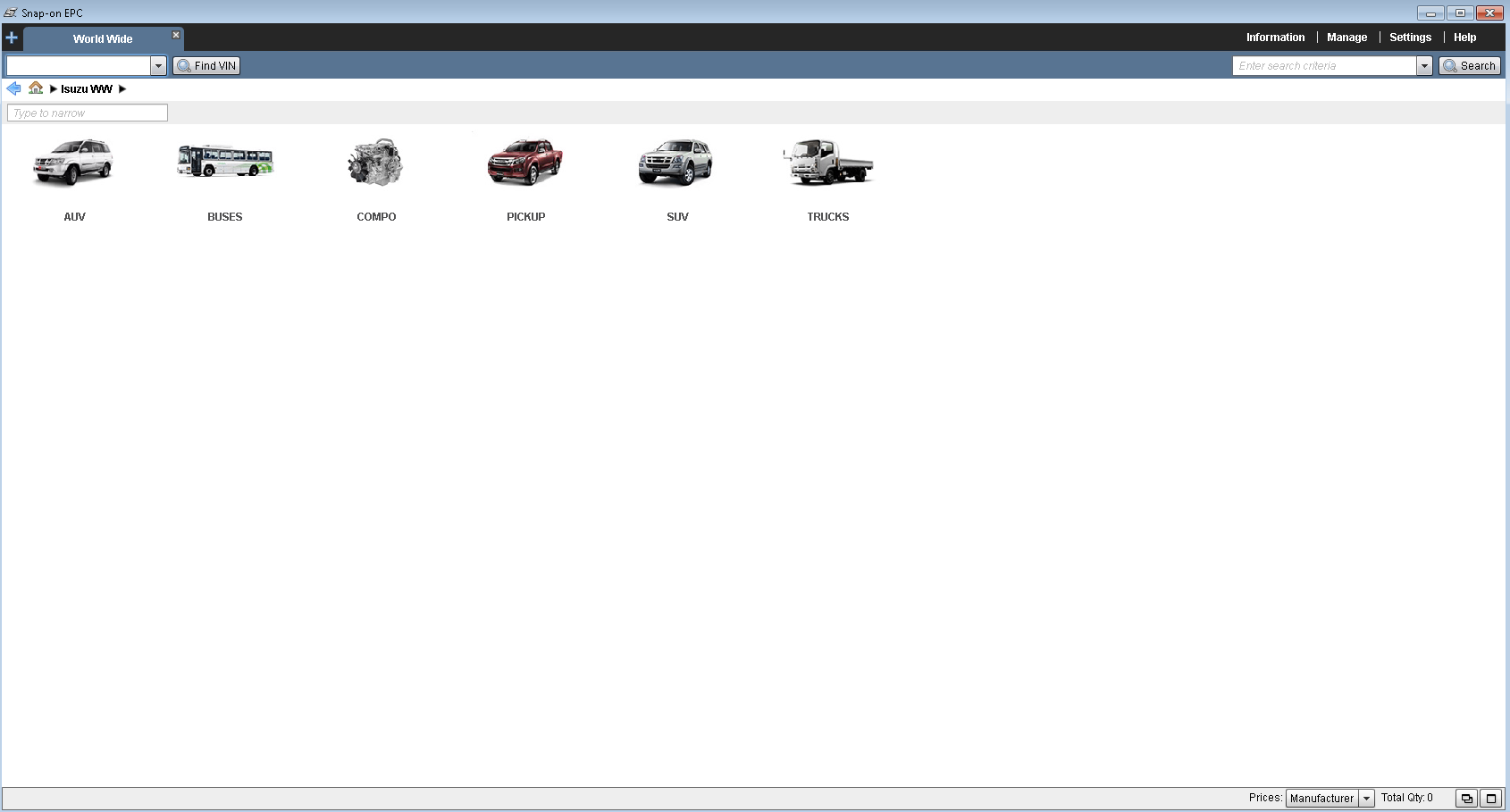Select the SUV label
Screen dimensions: 1510x812
coord(677,217)
